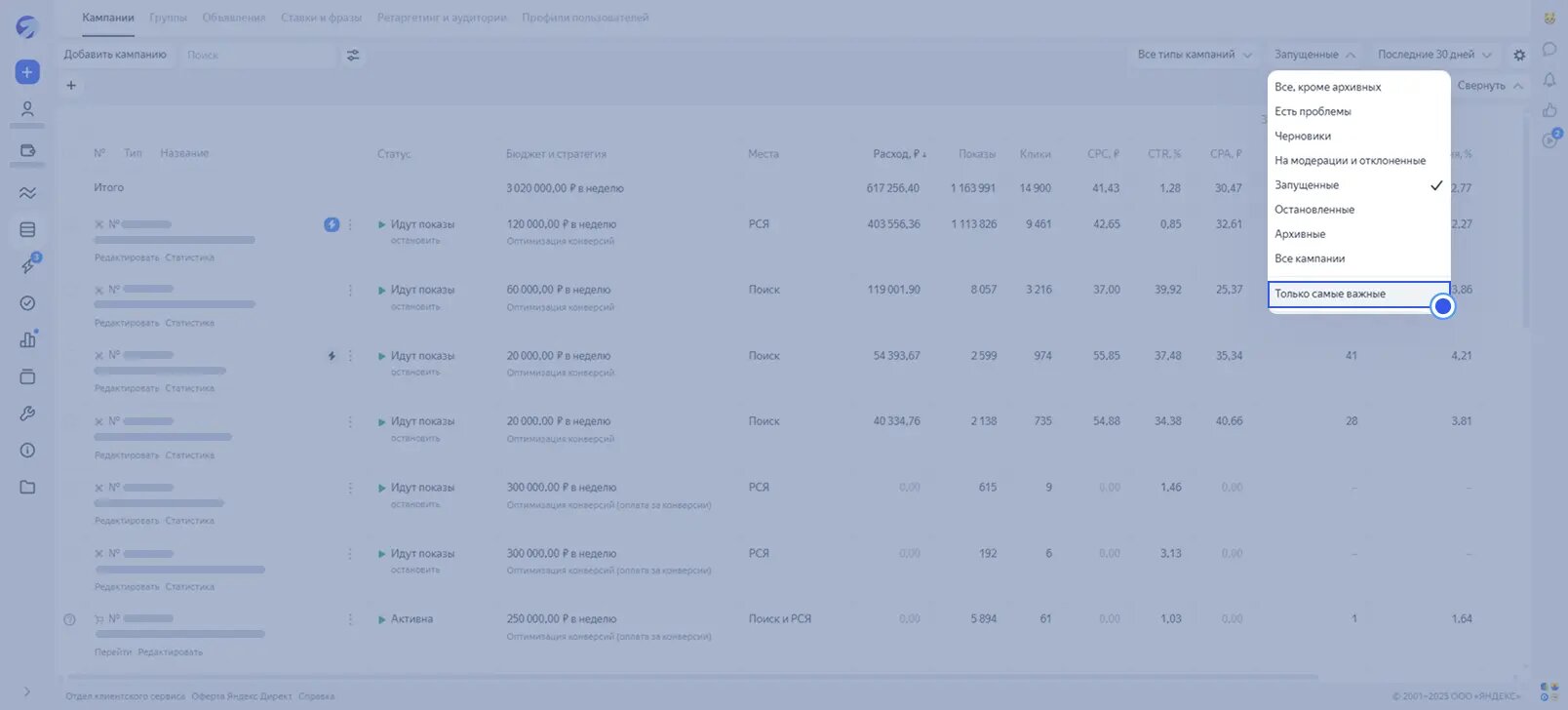This screenshot has width=1568, height=710.
Task: Switch to the Ставки и фразы tab
Action: pyautogui.click(x=321, y=18)
